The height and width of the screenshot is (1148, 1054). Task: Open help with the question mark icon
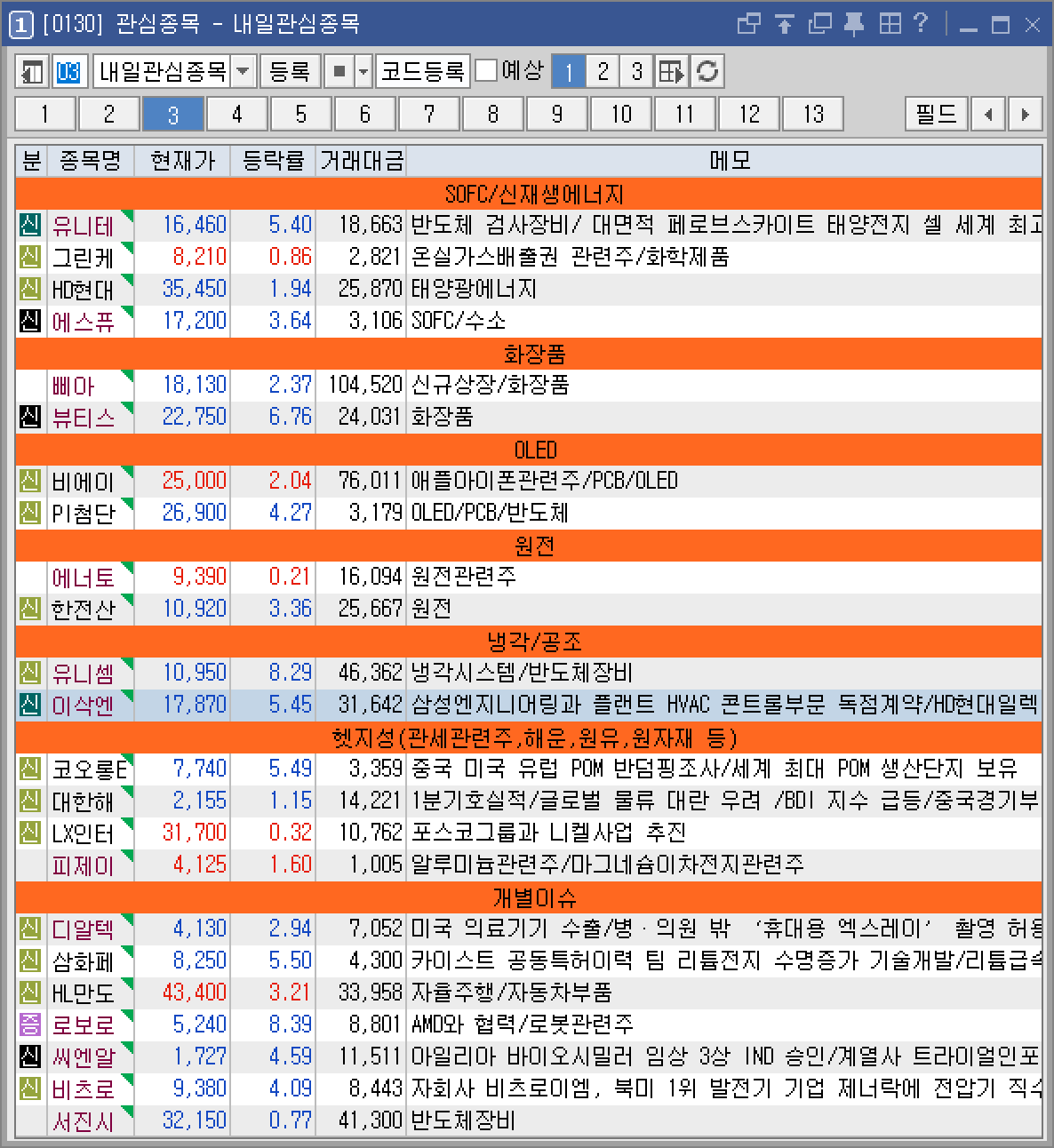click(921, 24)
